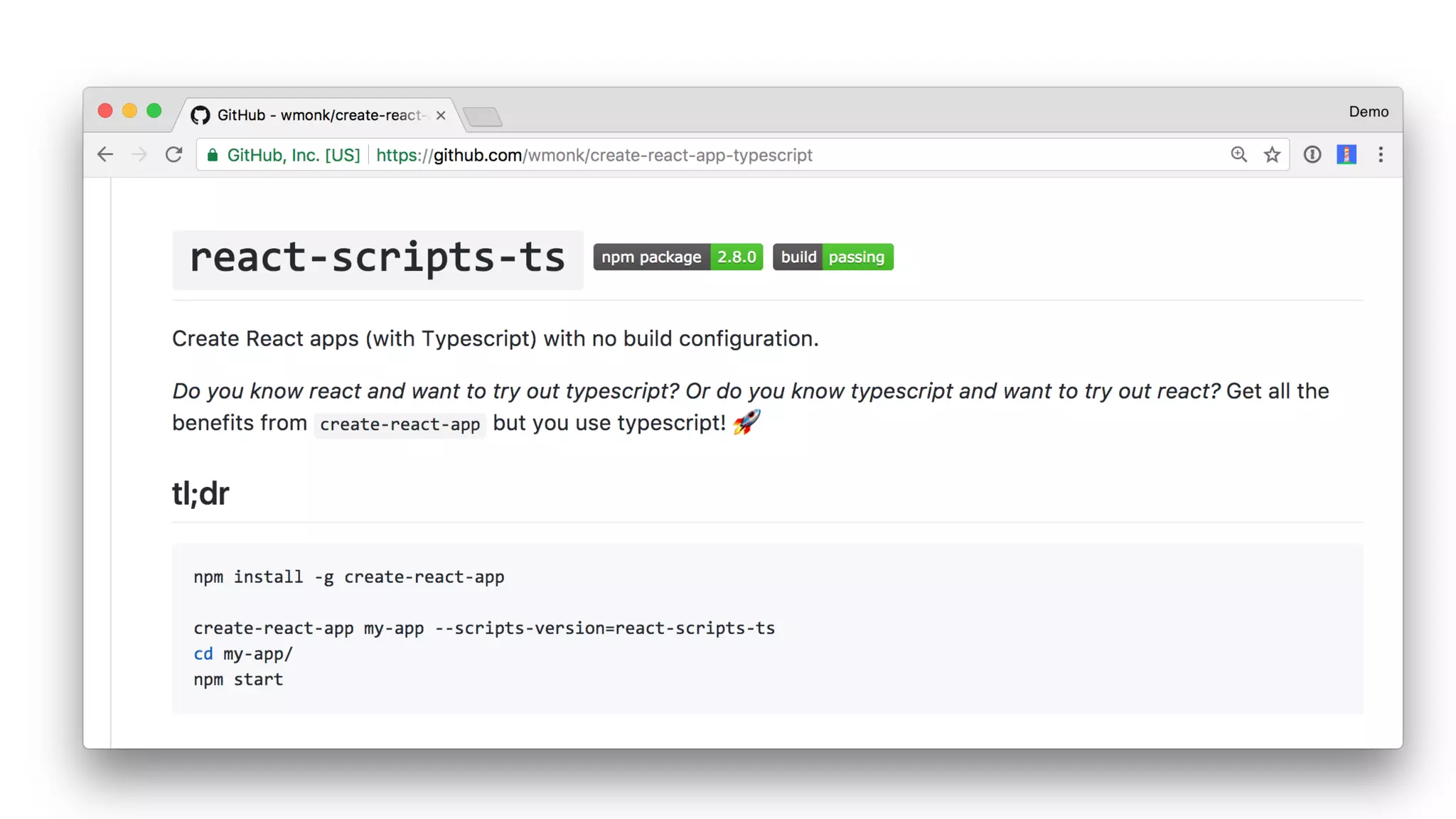Reload the page with refresh icon
The image size is (1456, 819).
(x=174, y=154)
